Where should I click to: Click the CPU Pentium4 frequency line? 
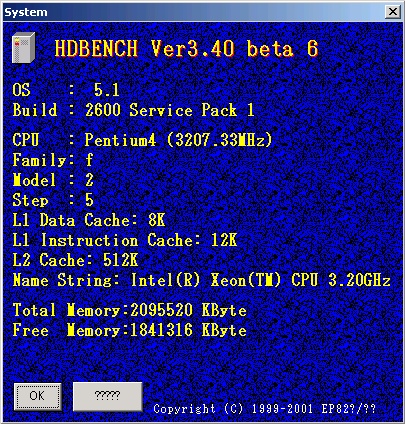pos(143,140)
